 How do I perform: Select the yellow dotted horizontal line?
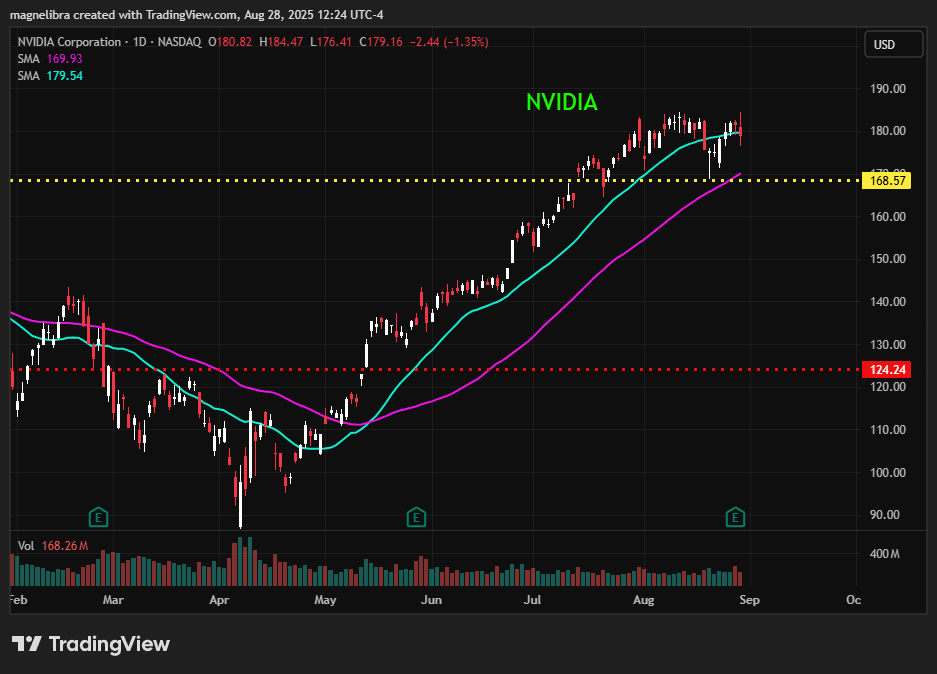(x=436, y=180)
